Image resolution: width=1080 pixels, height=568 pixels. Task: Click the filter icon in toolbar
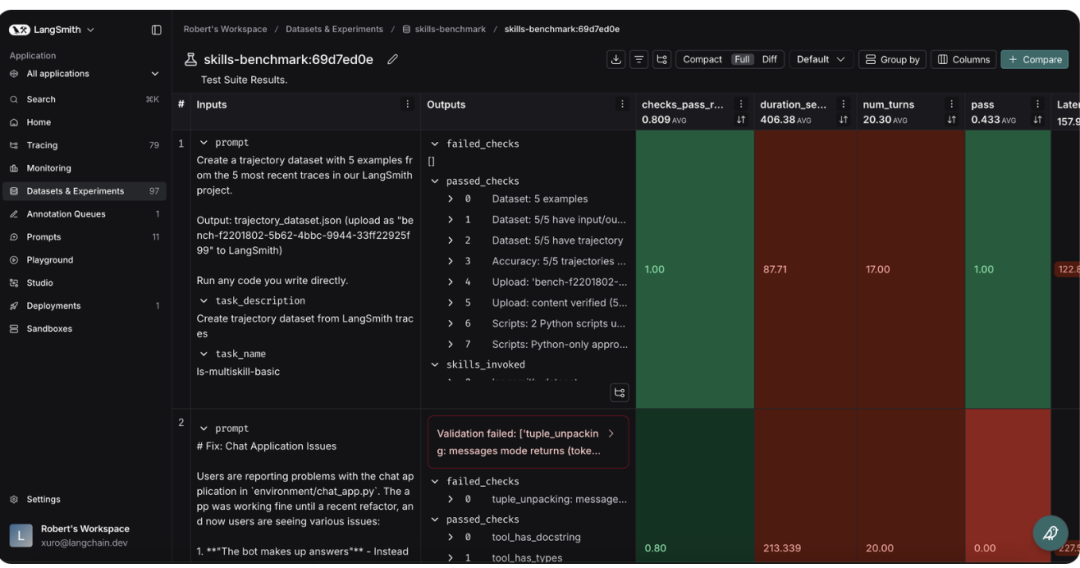[x=638, y=59]
